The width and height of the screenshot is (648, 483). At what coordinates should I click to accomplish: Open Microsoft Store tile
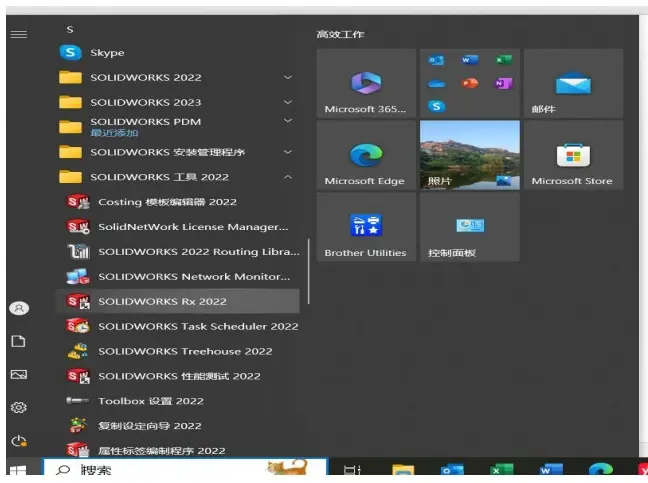(x=574, y=155)
